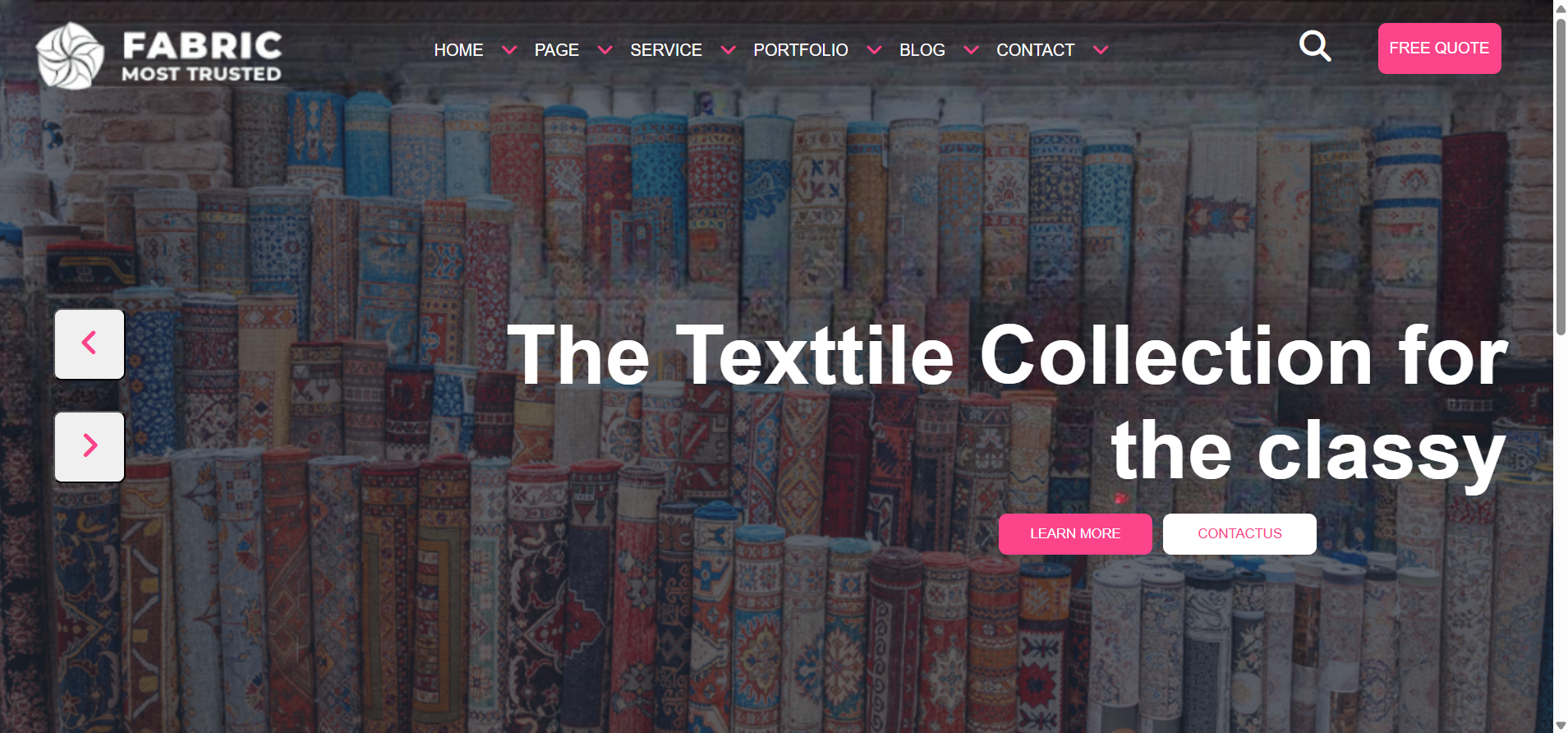1568x733 pixels.
Task: Advance to next slide arrow
Action: pyautogui.click(x=90, y=446)
